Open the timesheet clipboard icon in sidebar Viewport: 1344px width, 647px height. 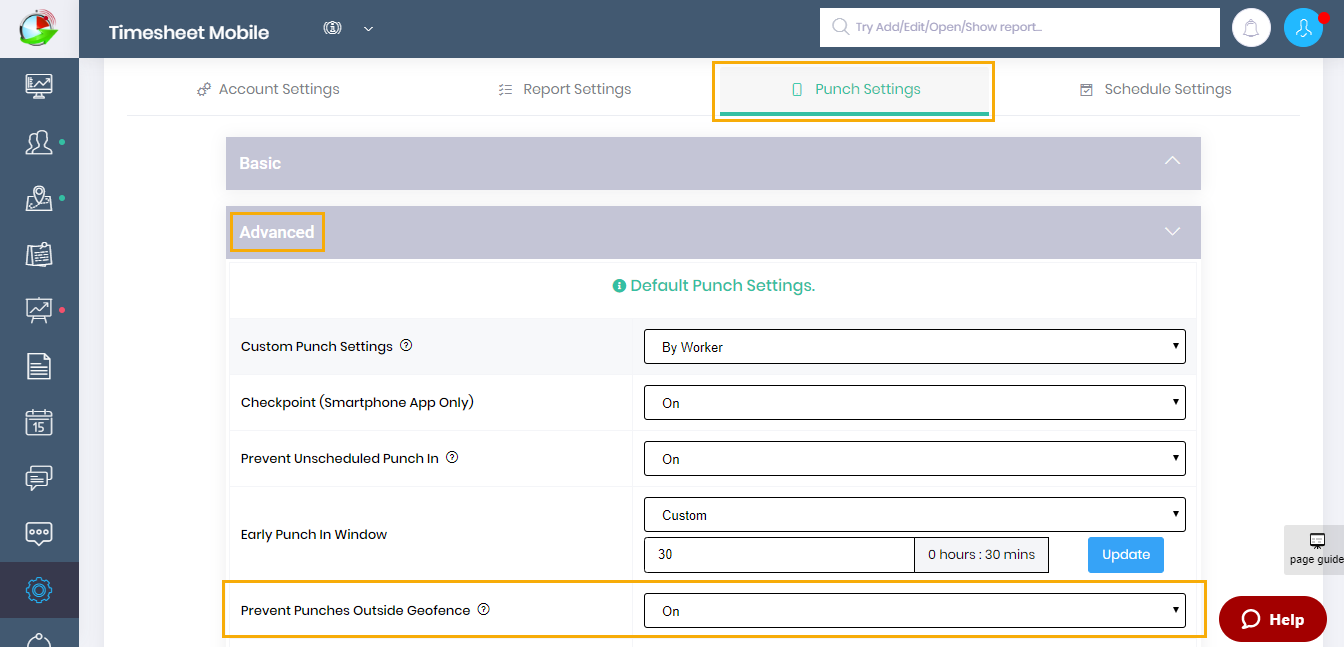pos(39,254)
